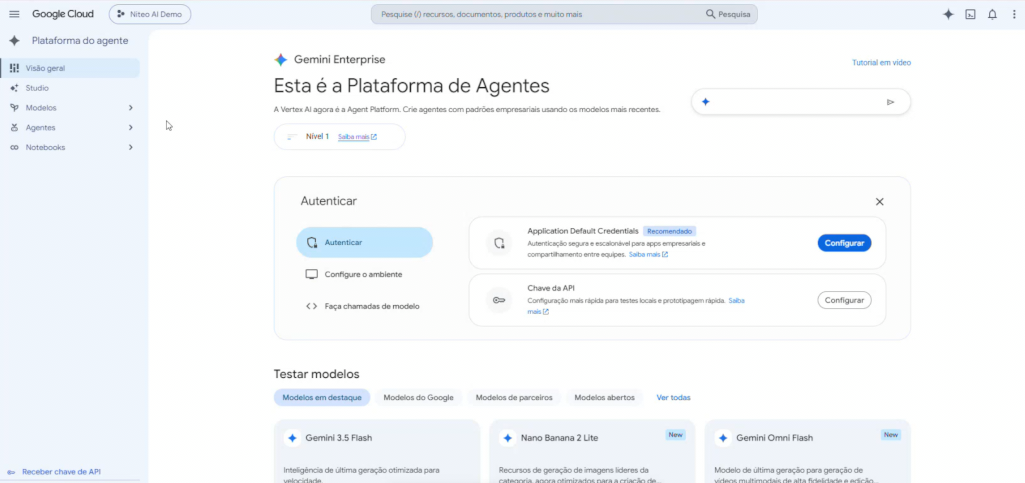1025x483 pixels.
Task: Click the Notebooks infinity icon in sidebar
Action: (x=14, y=148)
